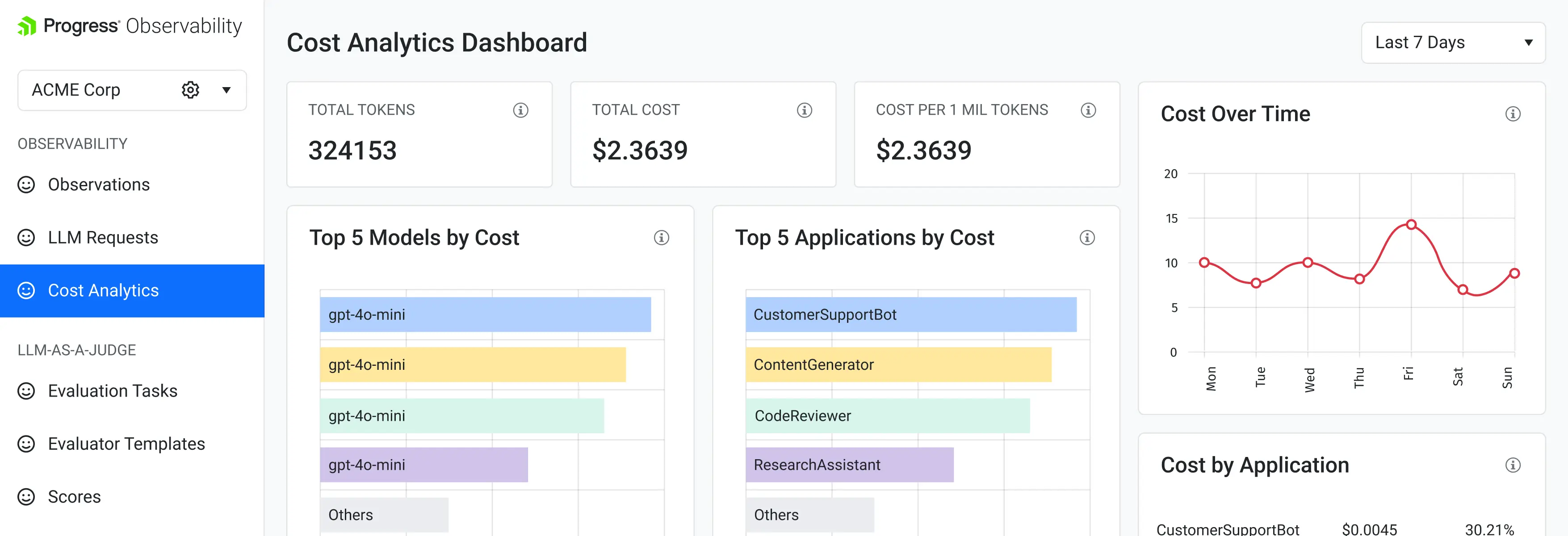This screenshot has width=1568, height=536.
Task: Click the blue gpt-4o-mini cost bar
Action: click(486, 314)
